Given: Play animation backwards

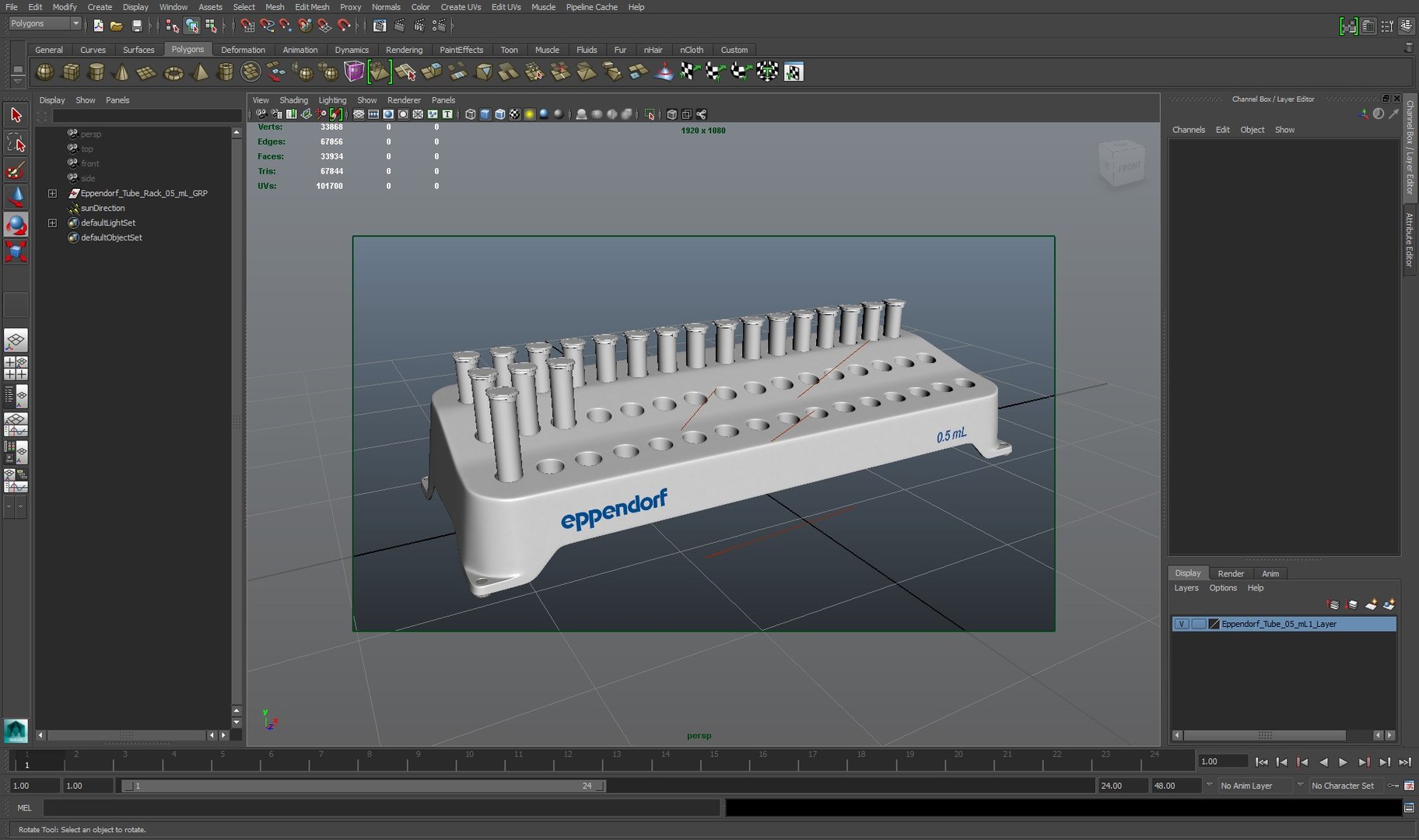Looking at the screenshot, I should (x=1323, y=763).
